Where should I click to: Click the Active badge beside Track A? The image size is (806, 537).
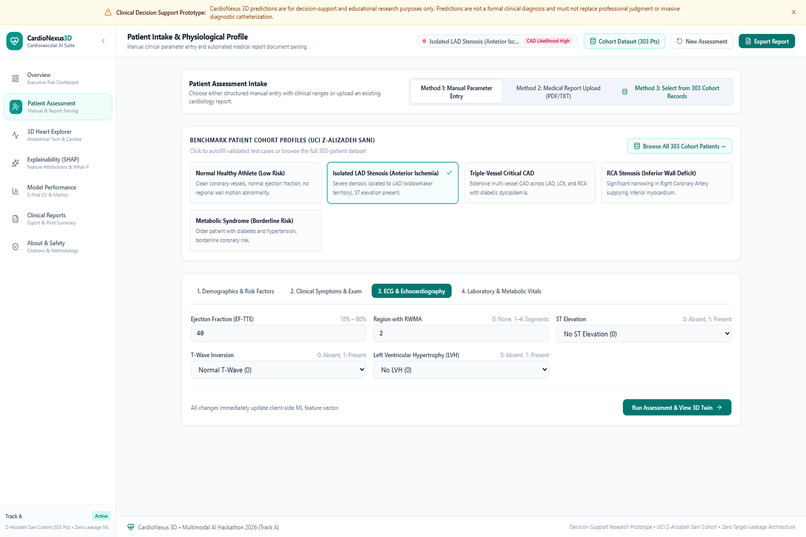click(101, 516)
